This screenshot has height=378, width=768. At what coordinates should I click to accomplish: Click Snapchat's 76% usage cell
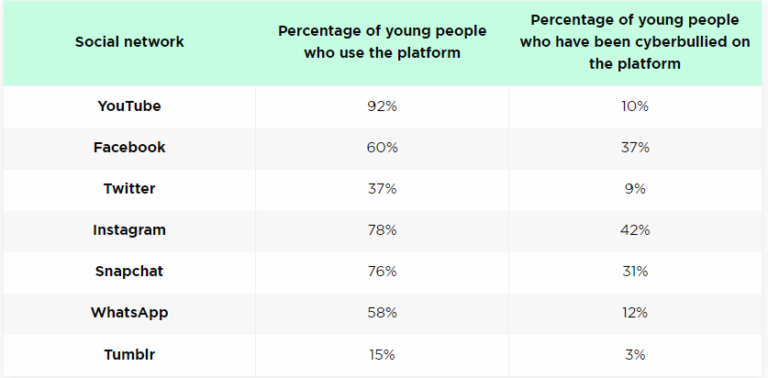coord(382,271)
